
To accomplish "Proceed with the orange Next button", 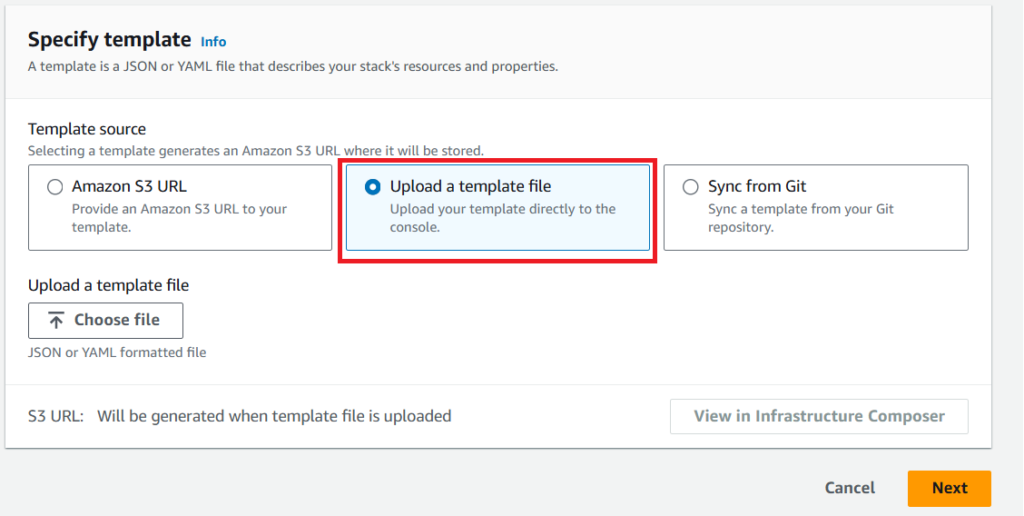I will (x=949, y=488).
